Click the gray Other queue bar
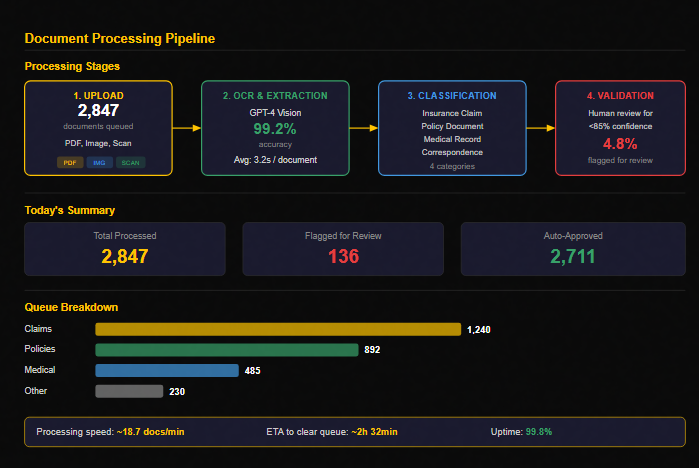 129,391
